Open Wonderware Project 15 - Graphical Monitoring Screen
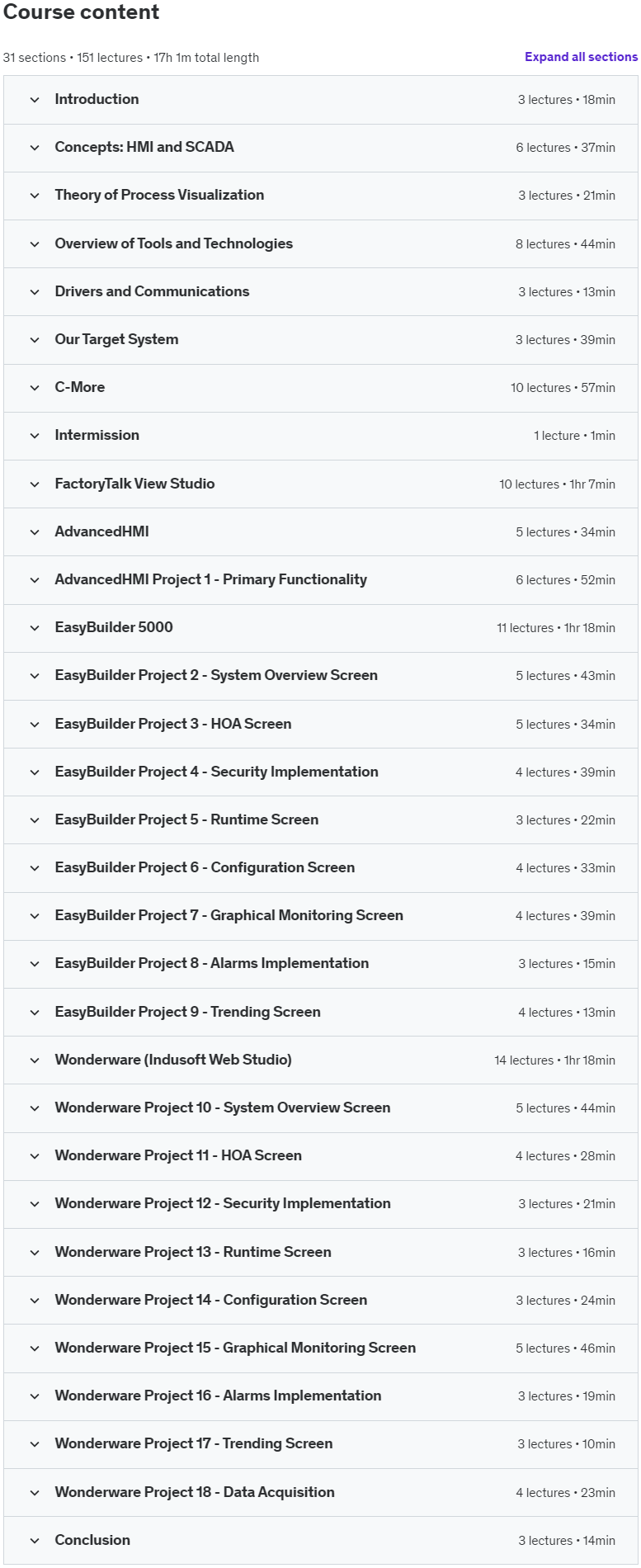This screenshot has width=641, height=1568. click(x=235, y=1348)
